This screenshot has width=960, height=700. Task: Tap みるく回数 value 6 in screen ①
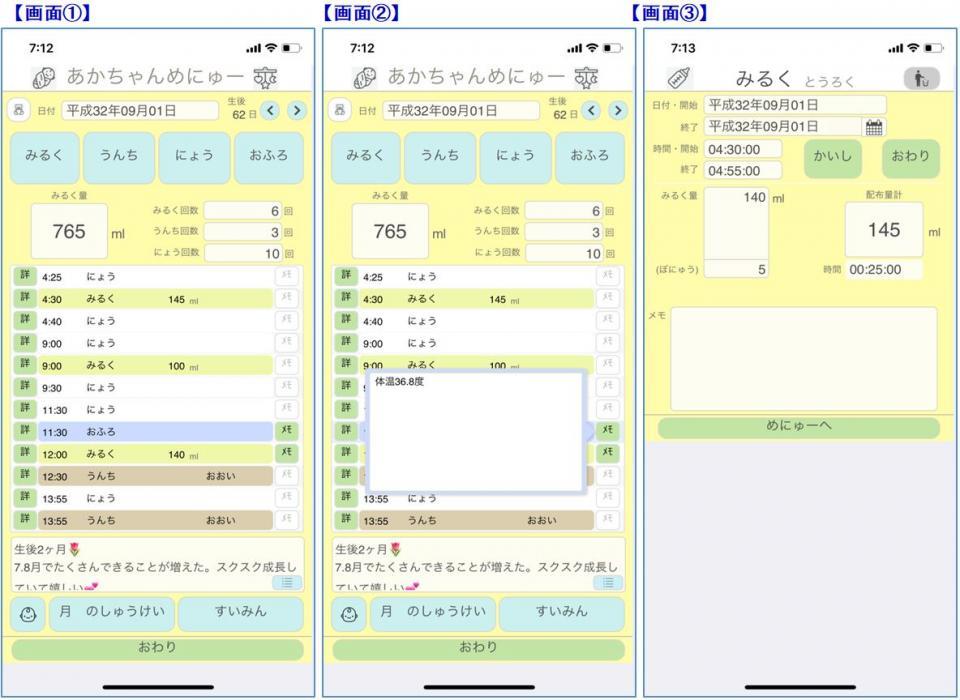(x=243, y=211)
